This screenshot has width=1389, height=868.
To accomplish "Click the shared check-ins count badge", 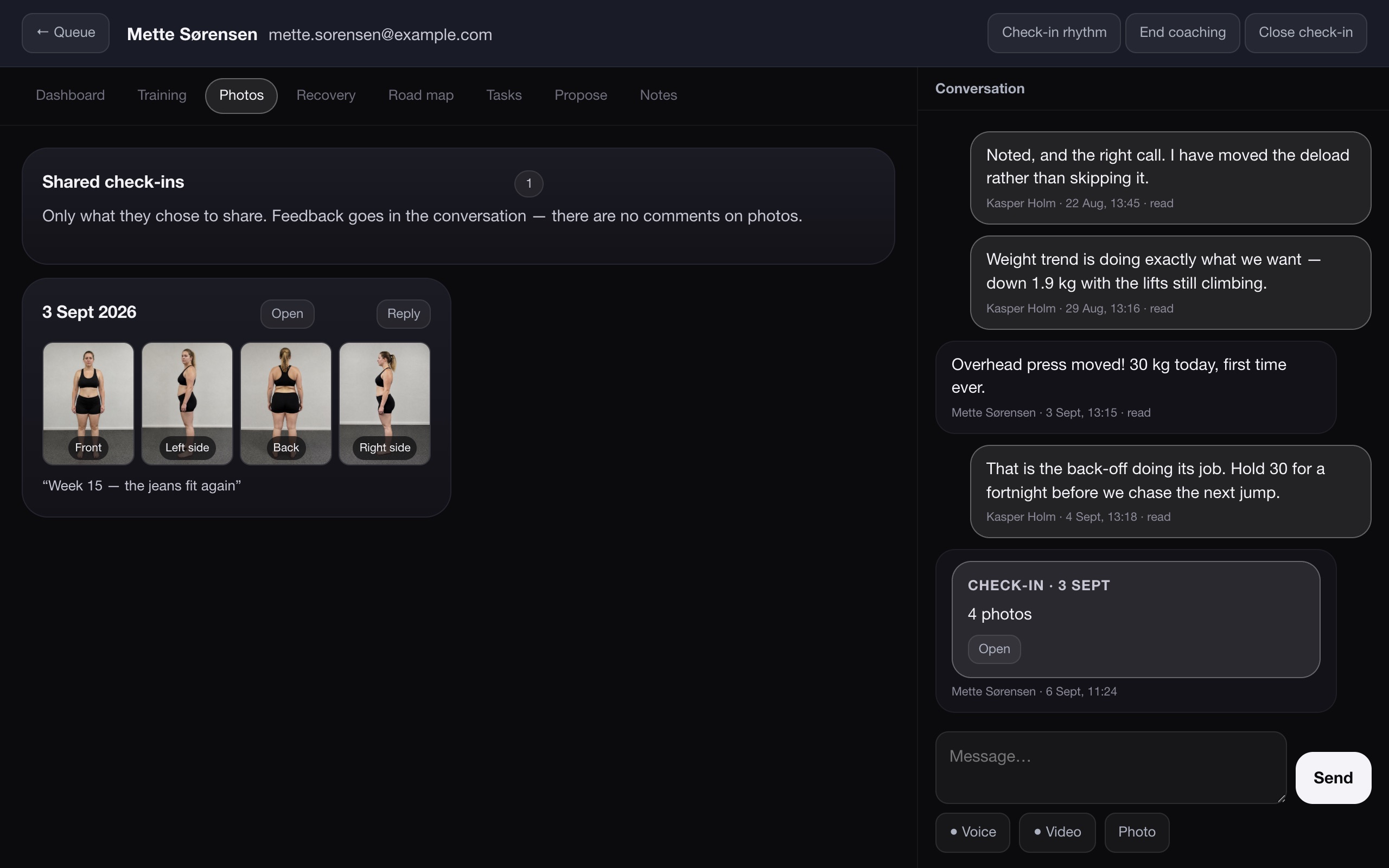I will pos(528,184).
